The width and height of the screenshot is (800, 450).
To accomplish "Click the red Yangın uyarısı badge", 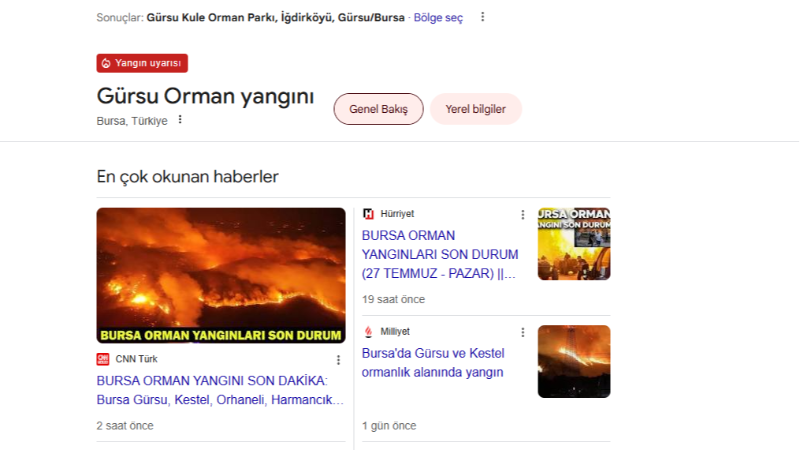I will point(142,63).
